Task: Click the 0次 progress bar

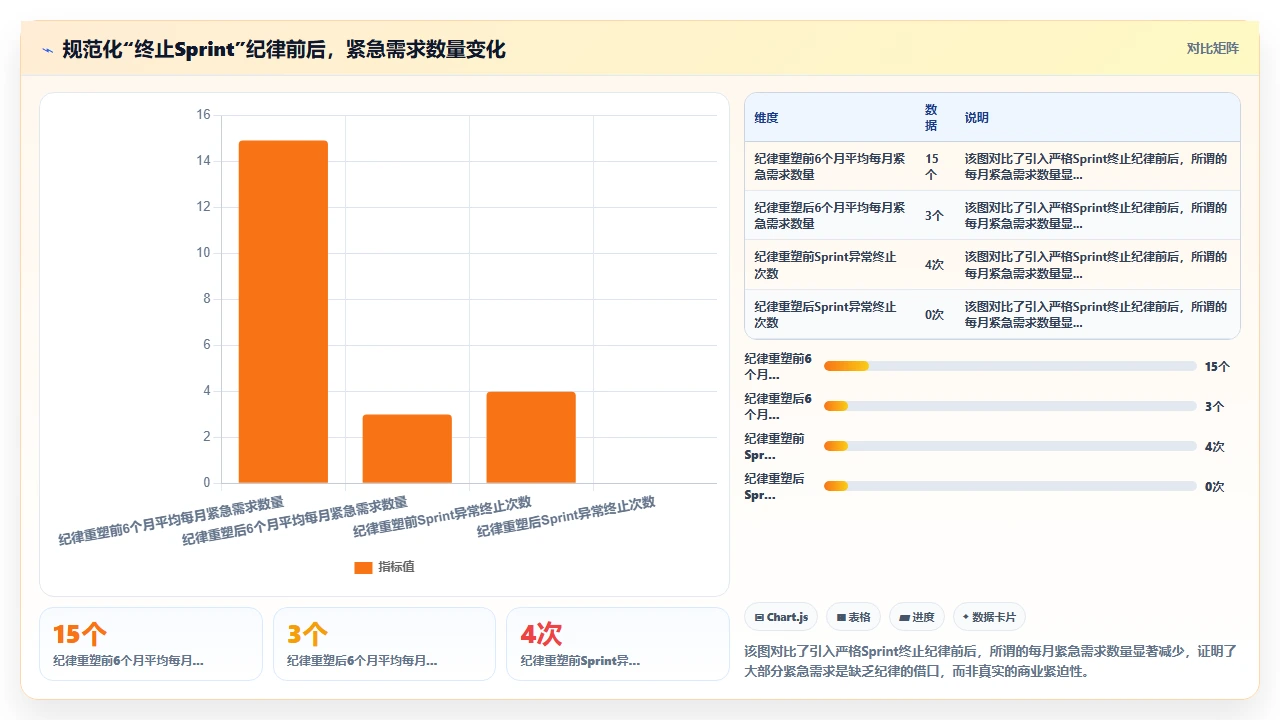Action: pyautogui.click(x=1010, y=486)
